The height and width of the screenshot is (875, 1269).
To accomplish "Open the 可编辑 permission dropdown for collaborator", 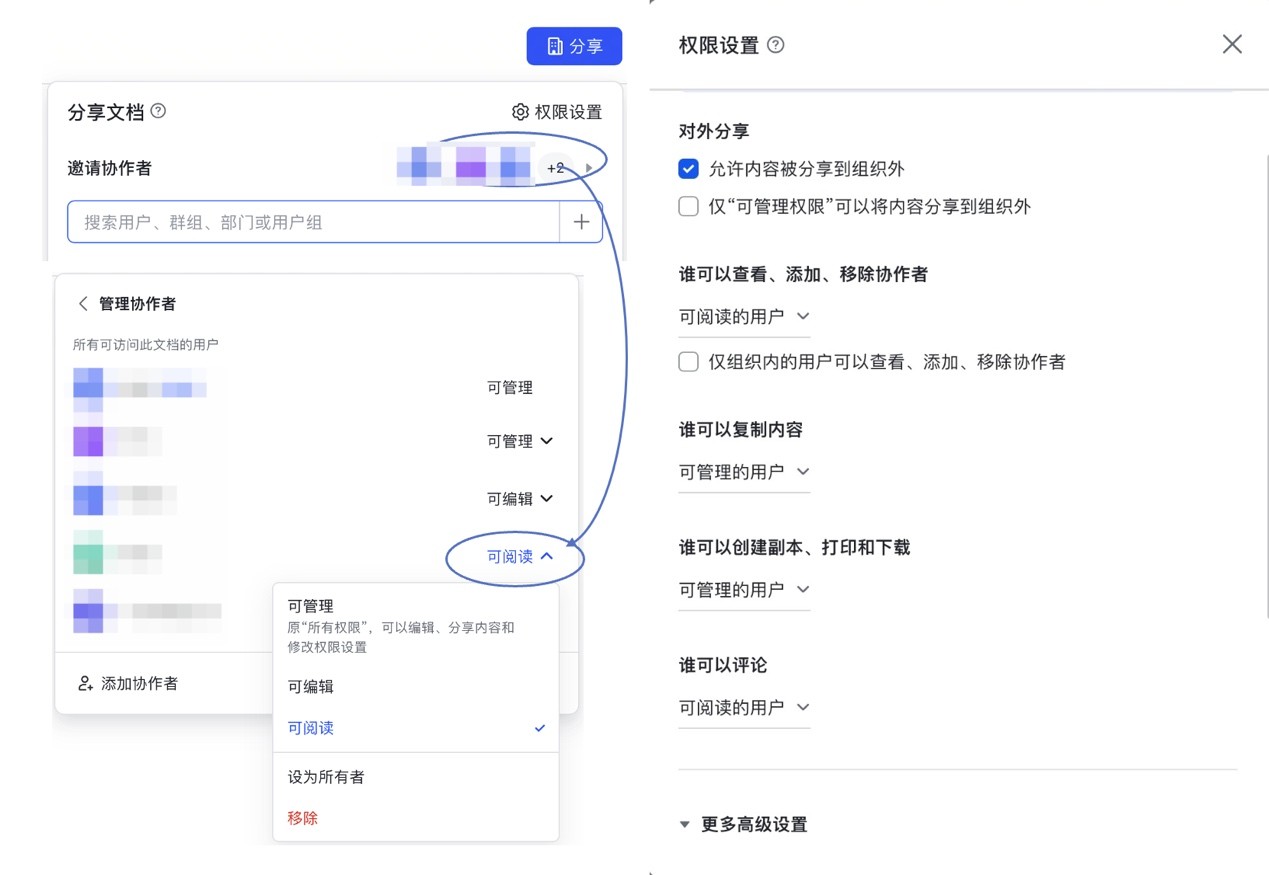I will click(520, 498).
